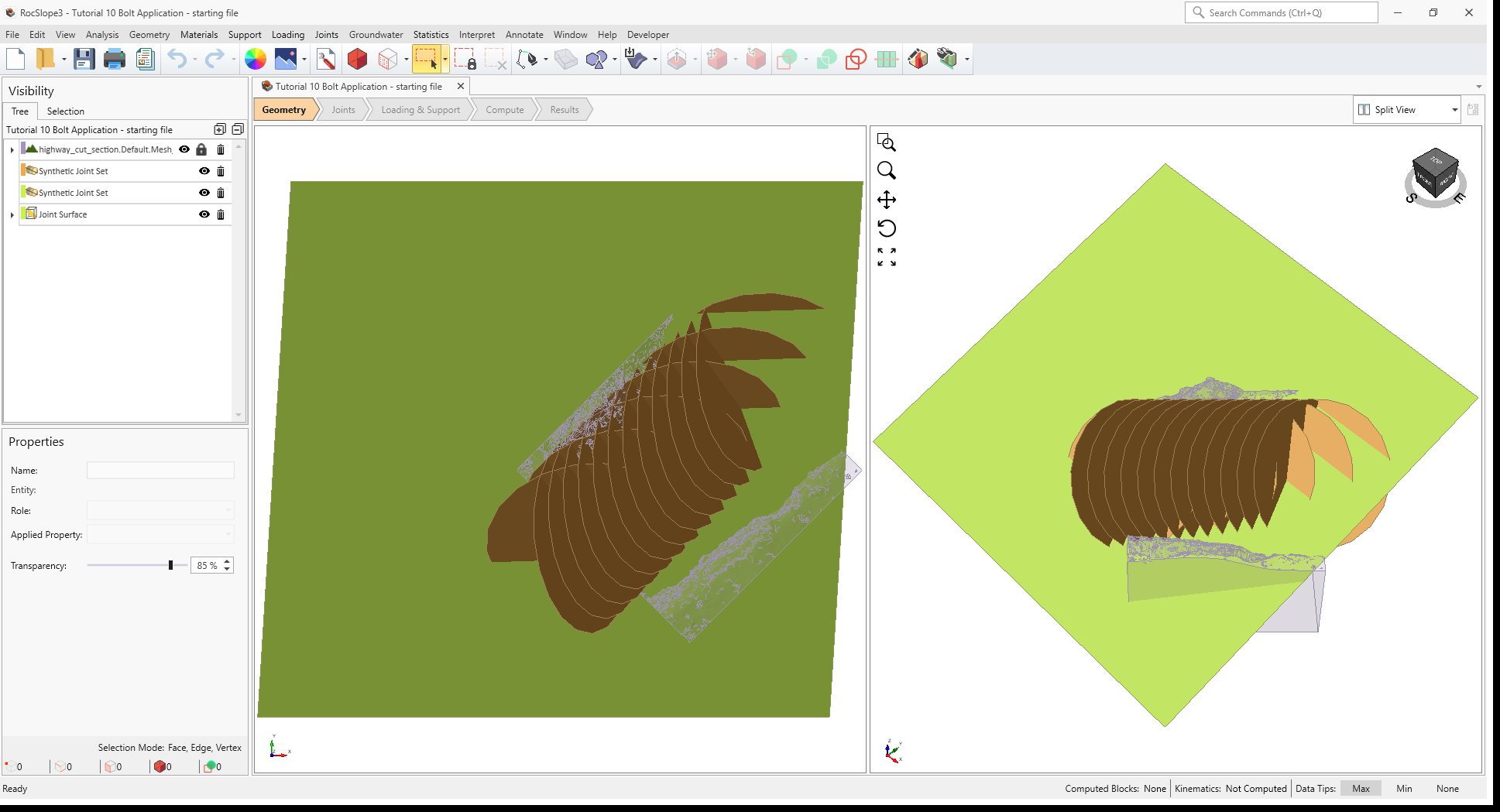Viewport: 1500px width, 812px height.
Task: Set Data Tips to None
Action: tap(1447, 789)
